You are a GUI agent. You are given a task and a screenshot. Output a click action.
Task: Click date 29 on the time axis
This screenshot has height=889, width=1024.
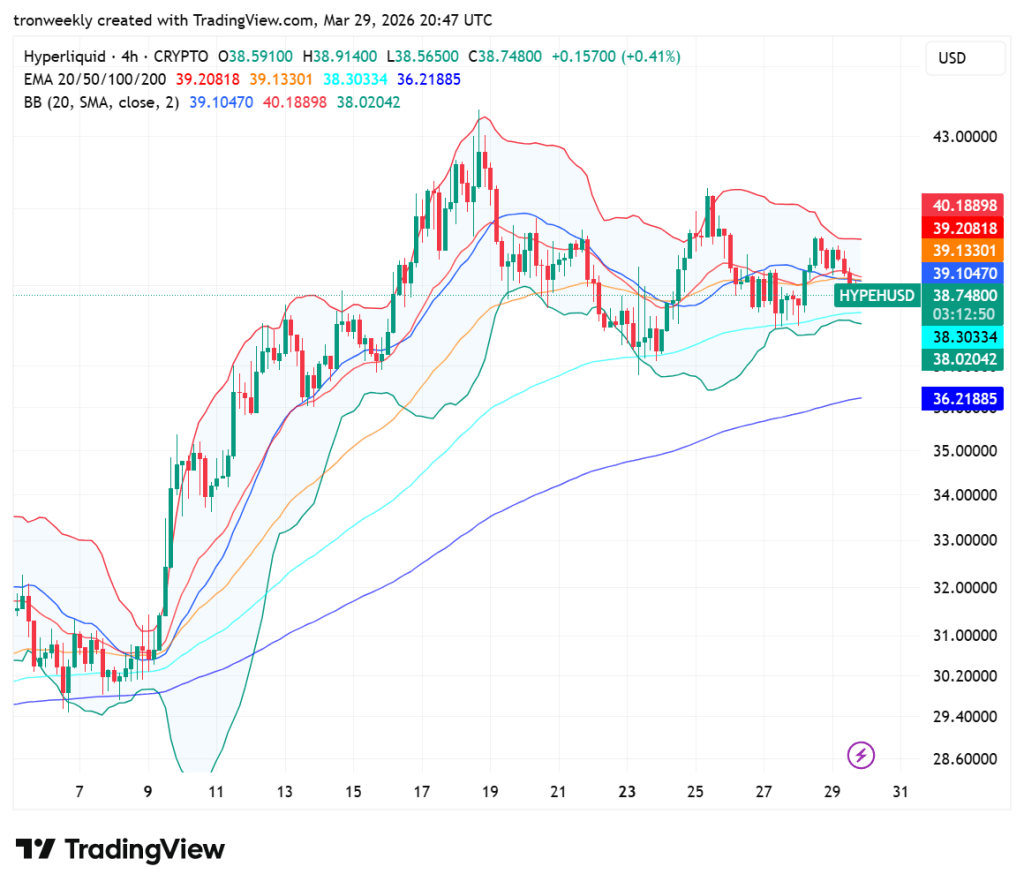[831, 792]
